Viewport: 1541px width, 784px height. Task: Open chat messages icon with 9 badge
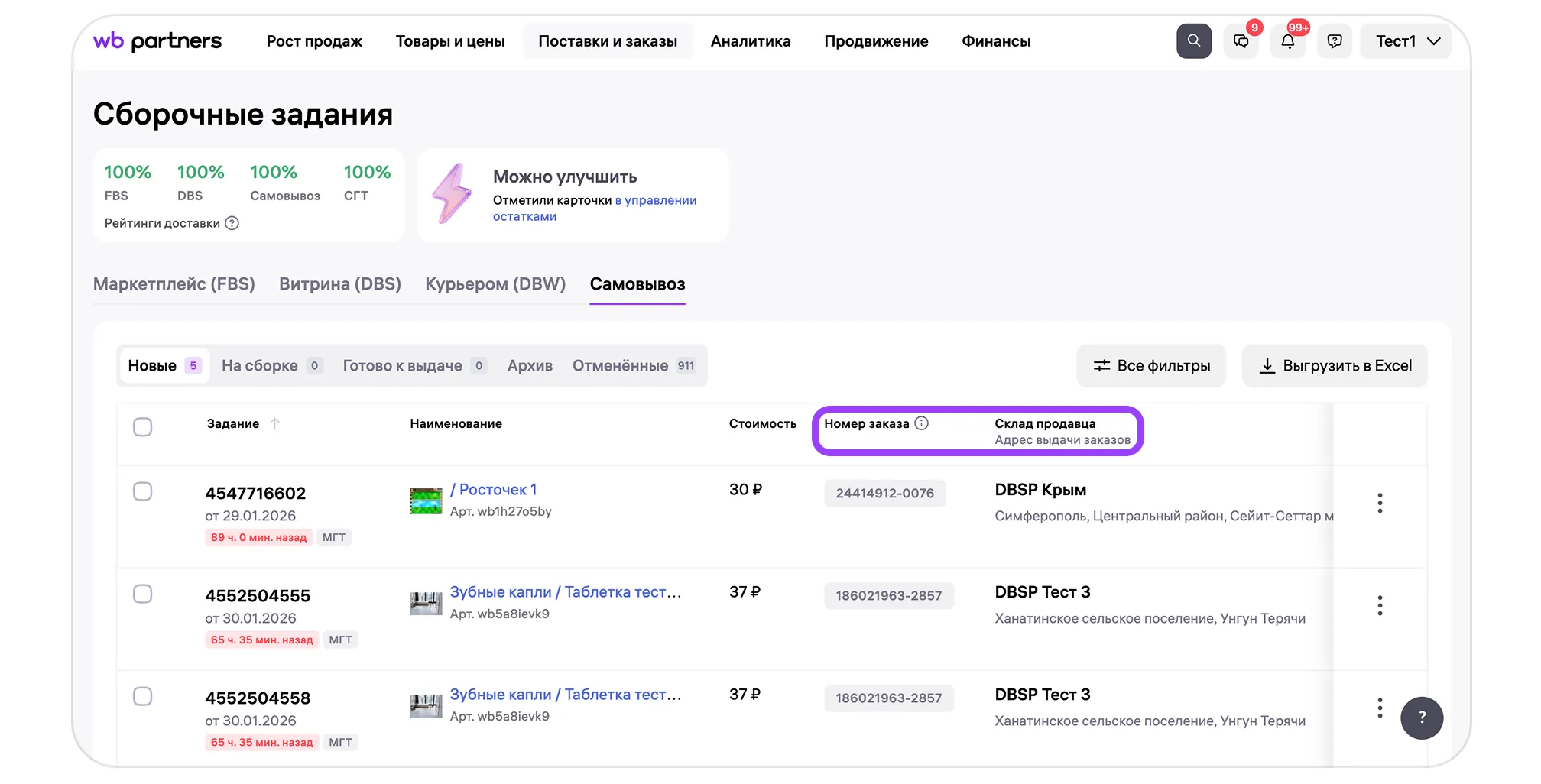pos(1241,41)
